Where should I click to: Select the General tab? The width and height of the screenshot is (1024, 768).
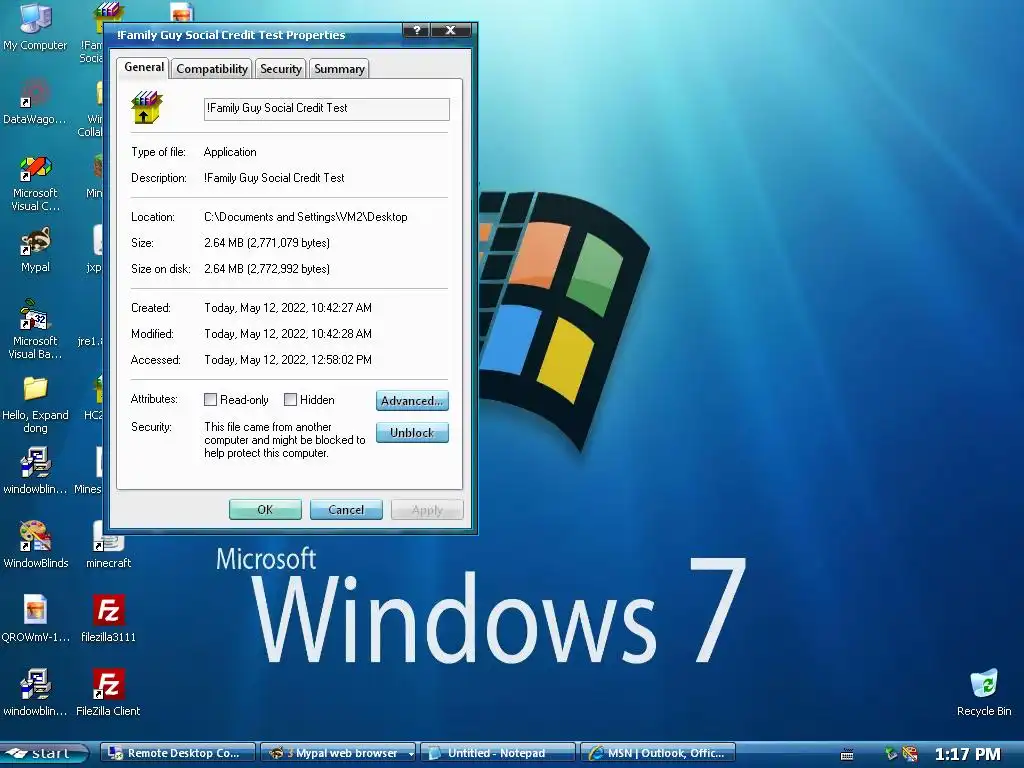[144, 67]
